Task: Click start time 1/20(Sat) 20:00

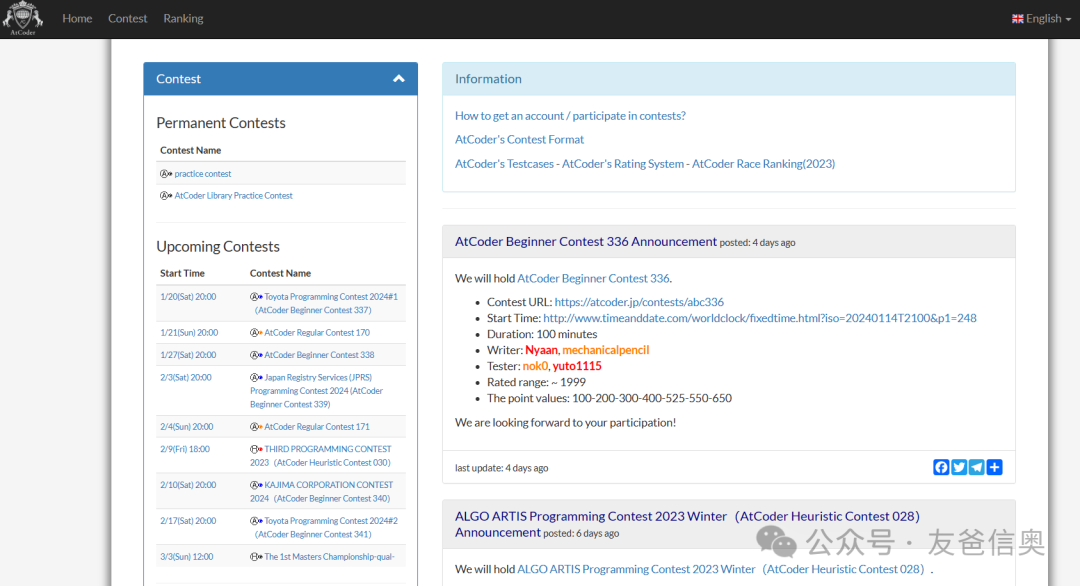Action: coord(188,297)
